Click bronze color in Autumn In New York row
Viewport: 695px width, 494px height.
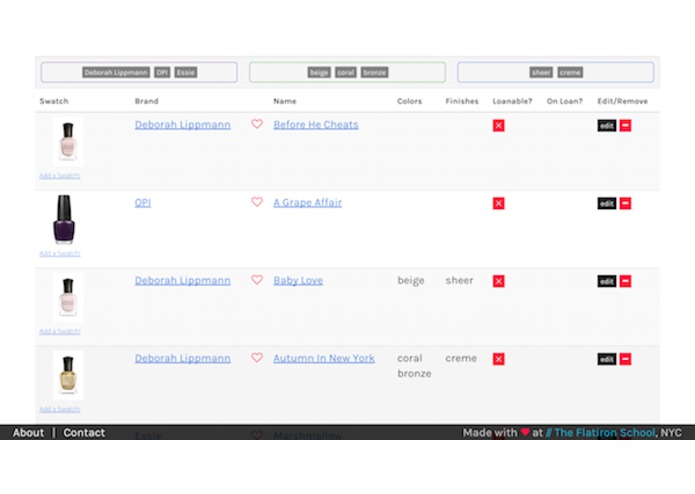coord(414,373)
